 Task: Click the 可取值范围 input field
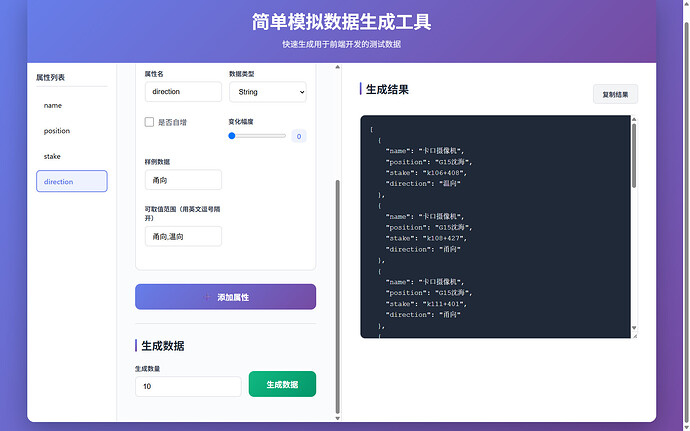183,236
